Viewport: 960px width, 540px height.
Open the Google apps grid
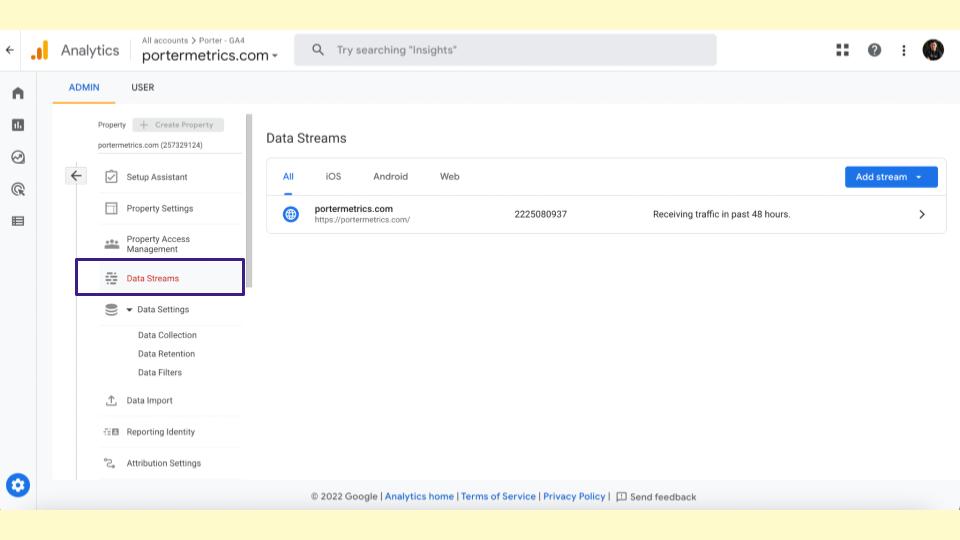click(842, 50)
